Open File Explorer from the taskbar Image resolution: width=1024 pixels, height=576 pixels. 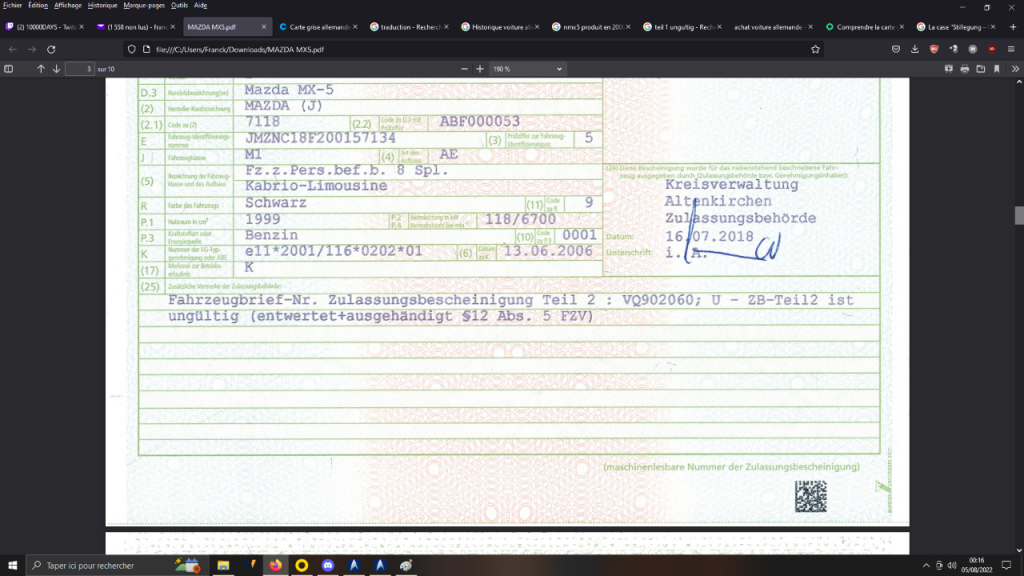click(x=223, y=566)
